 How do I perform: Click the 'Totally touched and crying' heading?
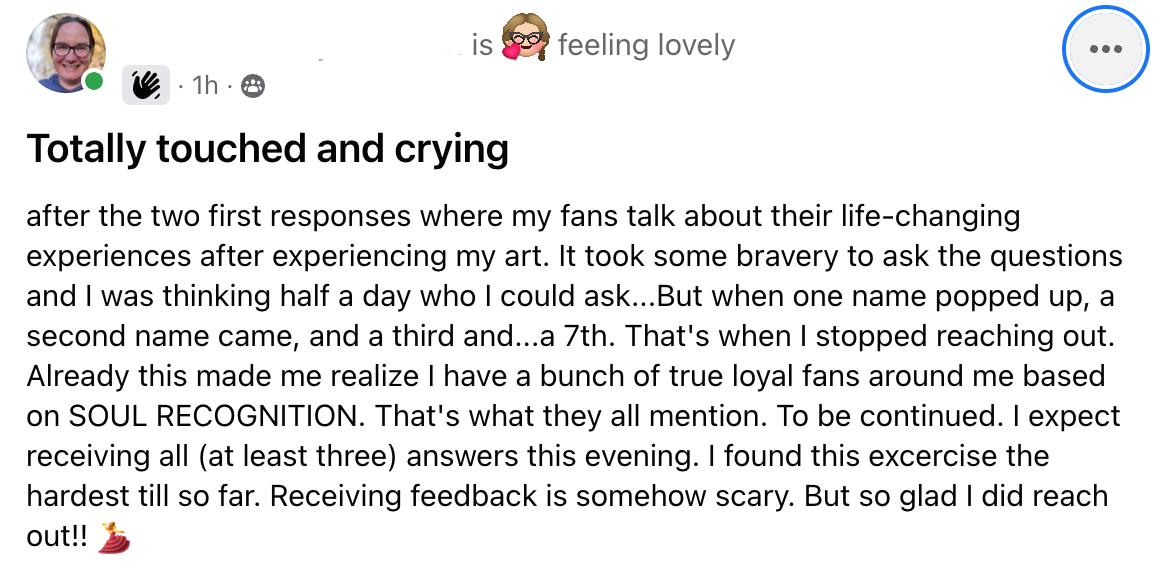pos(267,149)
